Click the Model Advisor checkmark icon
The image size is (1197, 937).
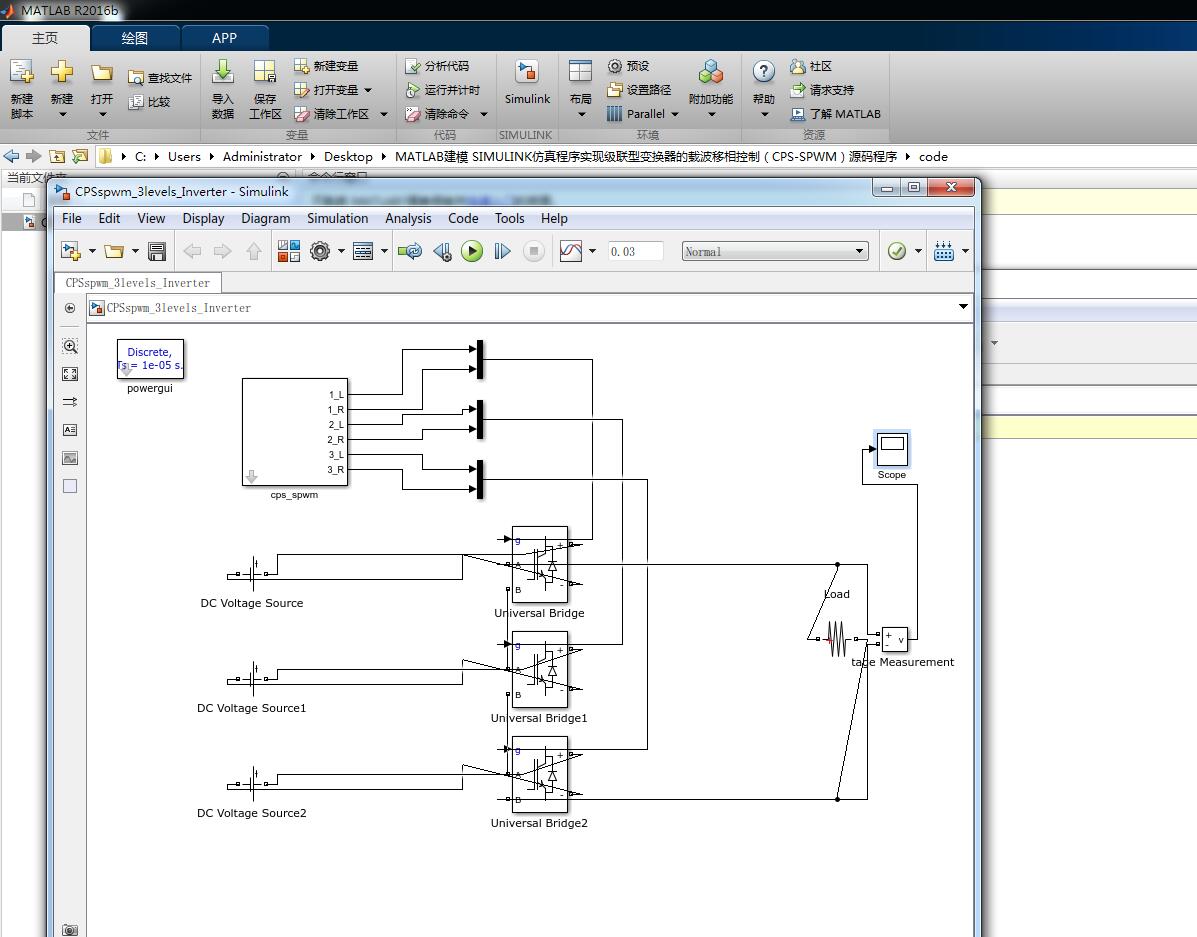coord(897,251)
